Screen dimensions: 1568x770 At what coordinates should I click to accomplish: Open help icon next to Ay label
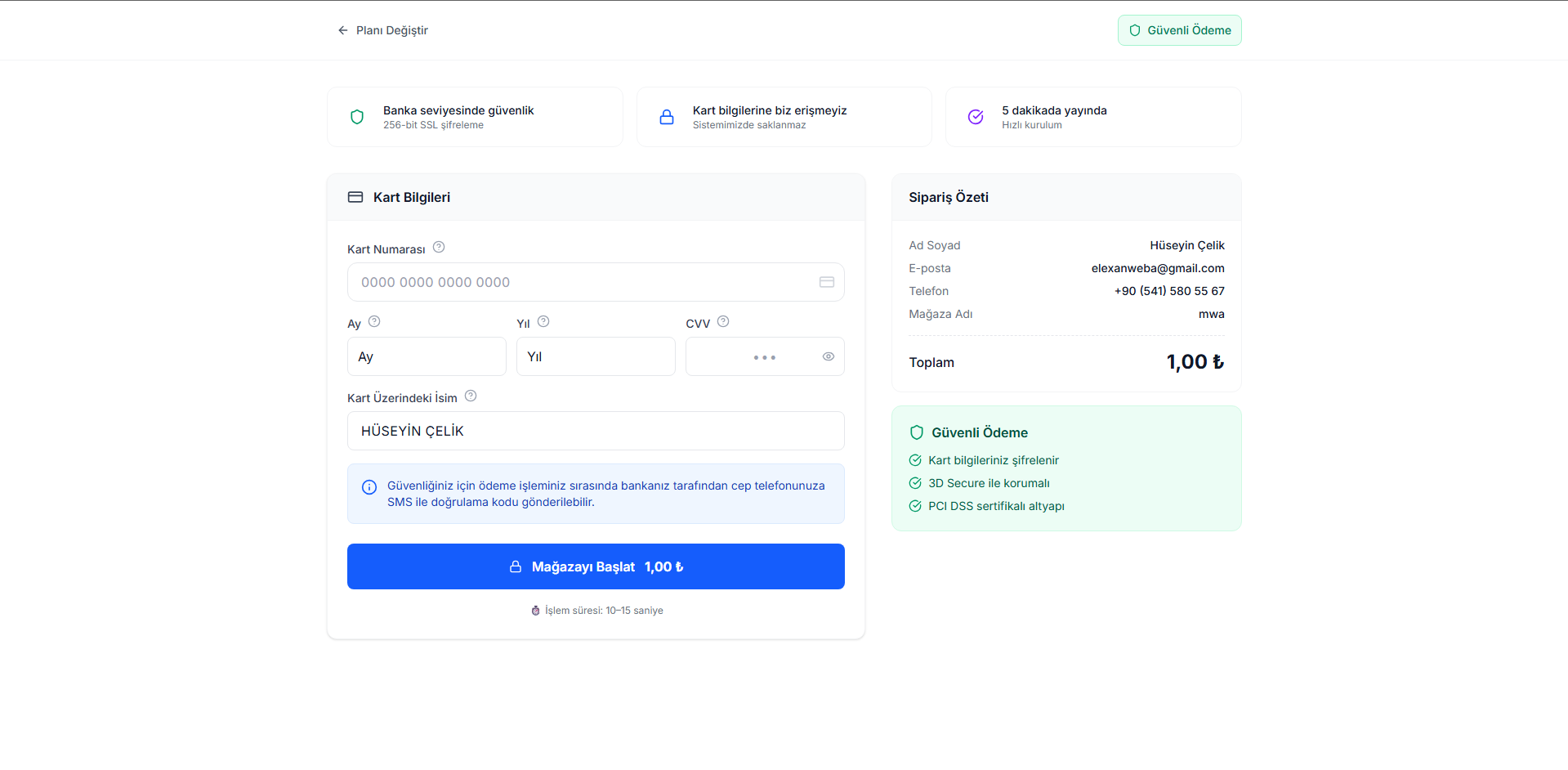click(374, 321)
